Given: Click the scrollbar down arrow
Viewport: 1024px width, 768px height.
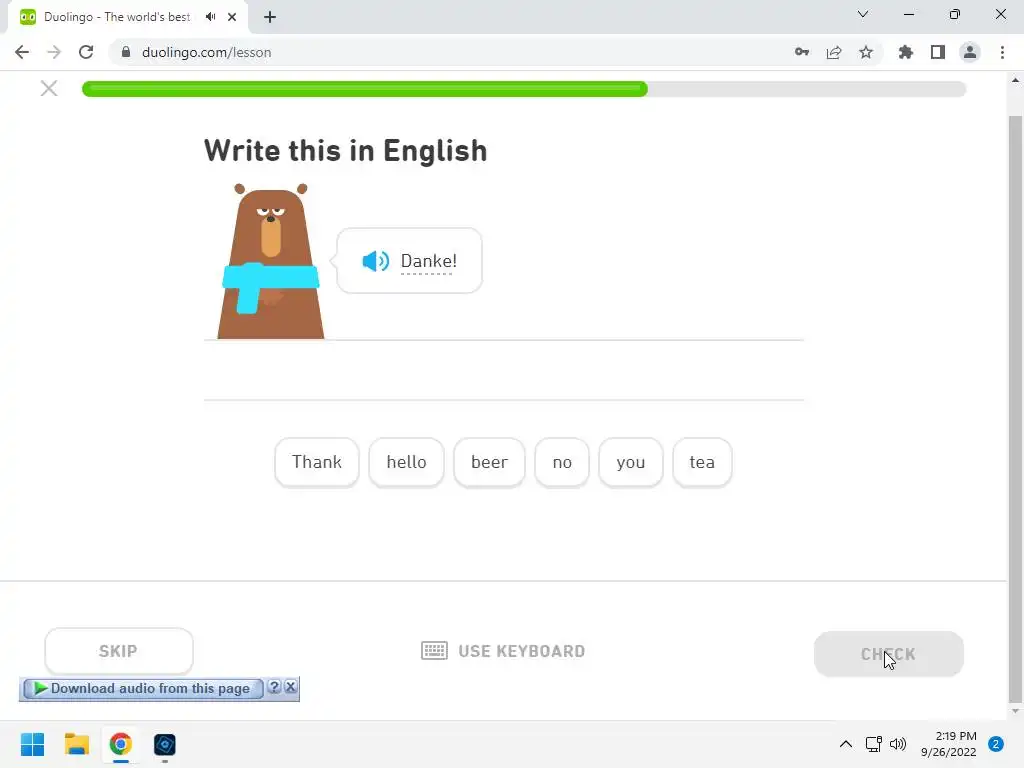Looking at the screenshot, I should [x=1015, y=712].
